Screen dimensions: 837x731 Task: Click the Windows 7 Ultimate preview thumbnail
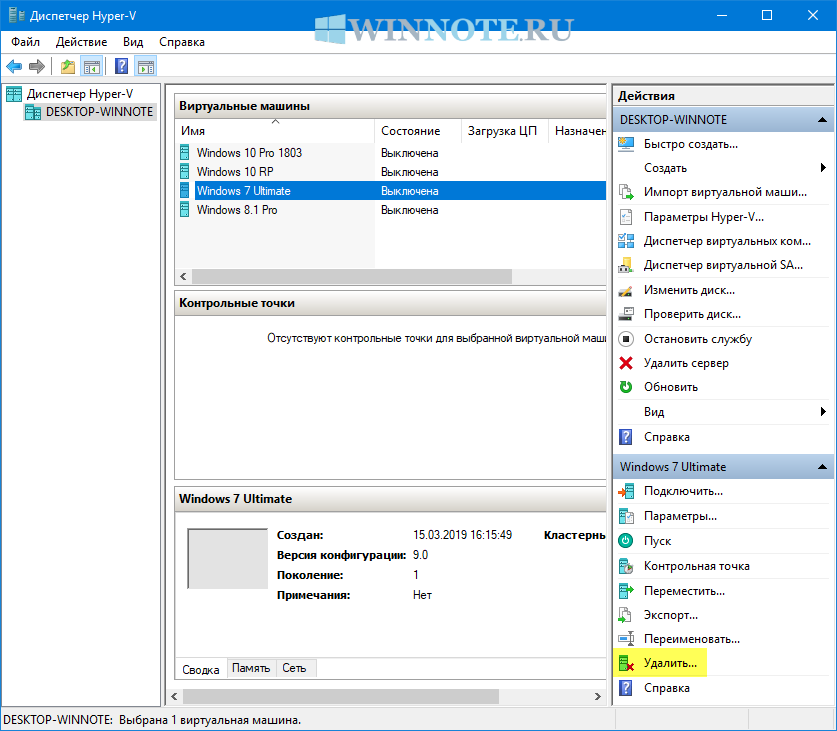(227, 559)
